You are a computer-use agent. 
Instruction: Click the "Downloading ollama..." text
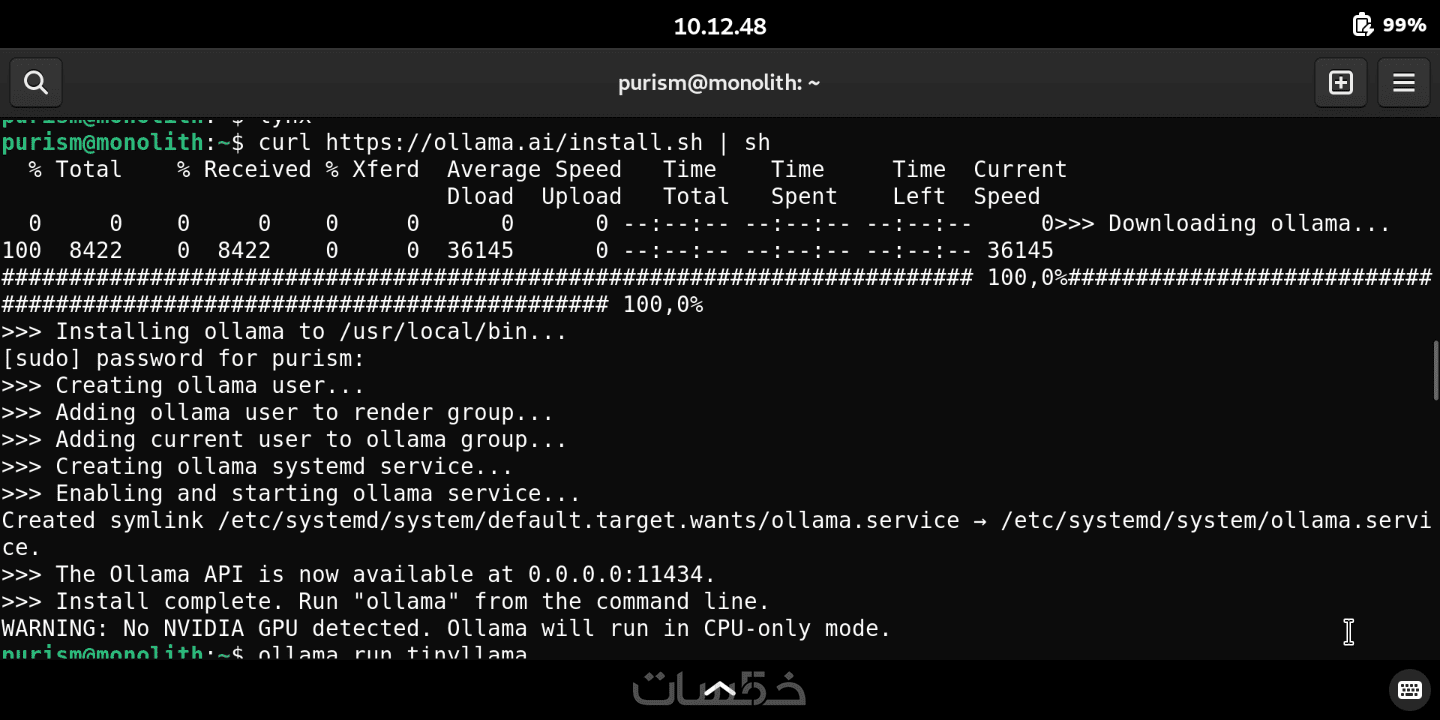coord(1249,224)
